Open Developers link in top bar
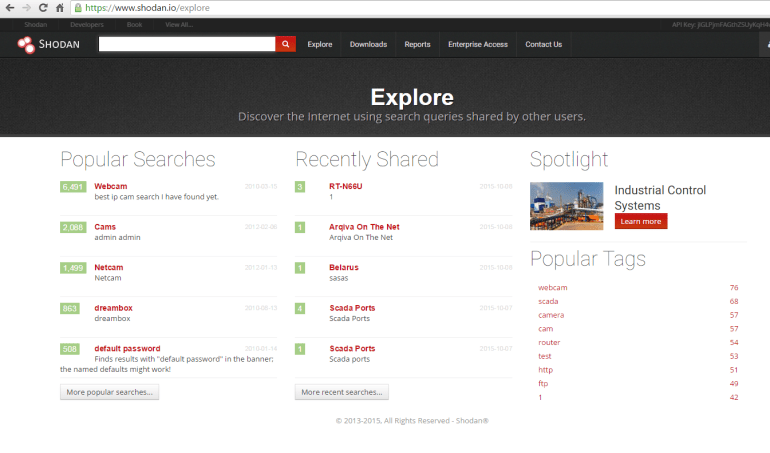The width and height of the screenshot is (770, 453). click(87, 25)
